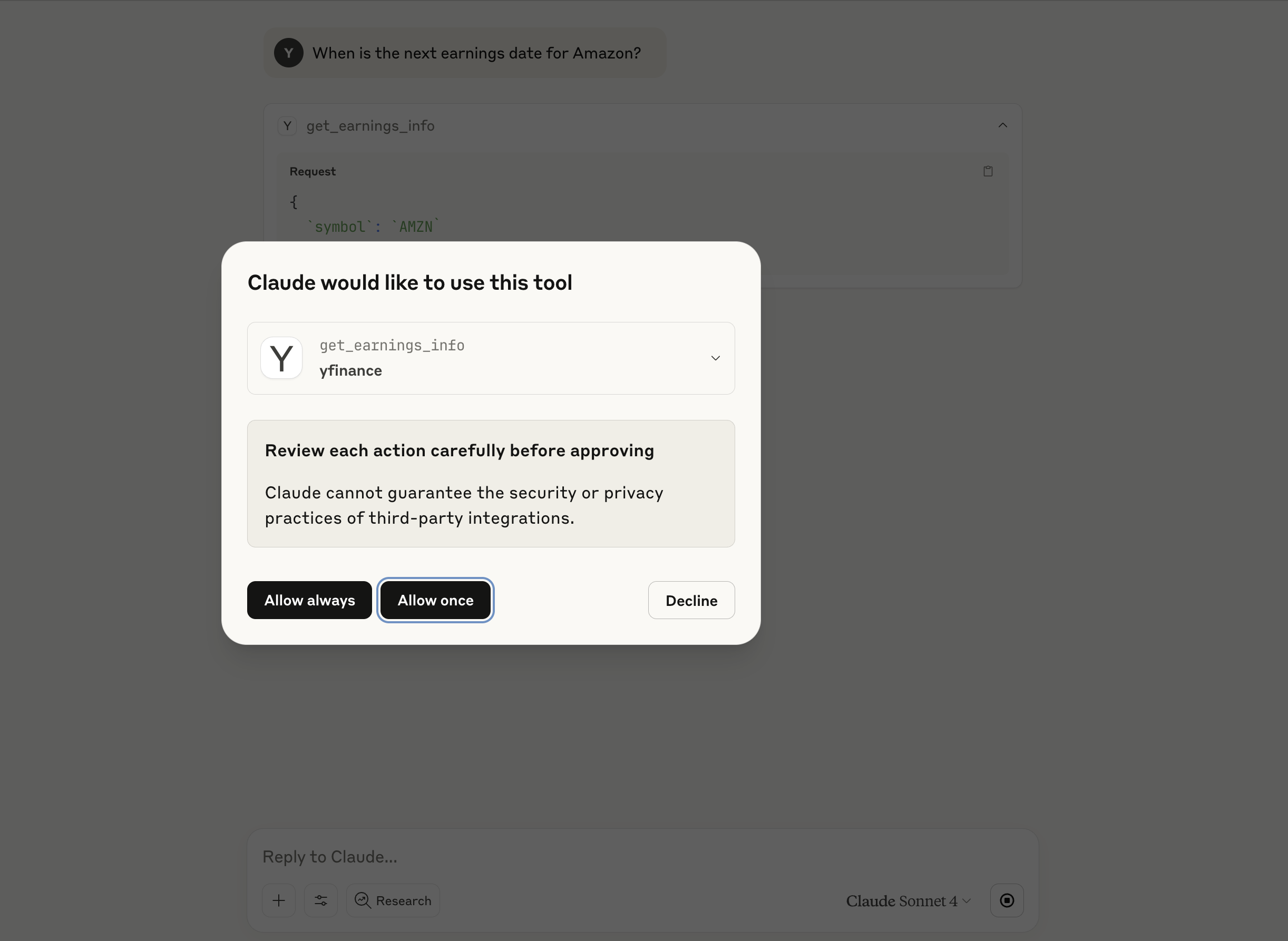Toggle Research mode on

click(393, 900)
